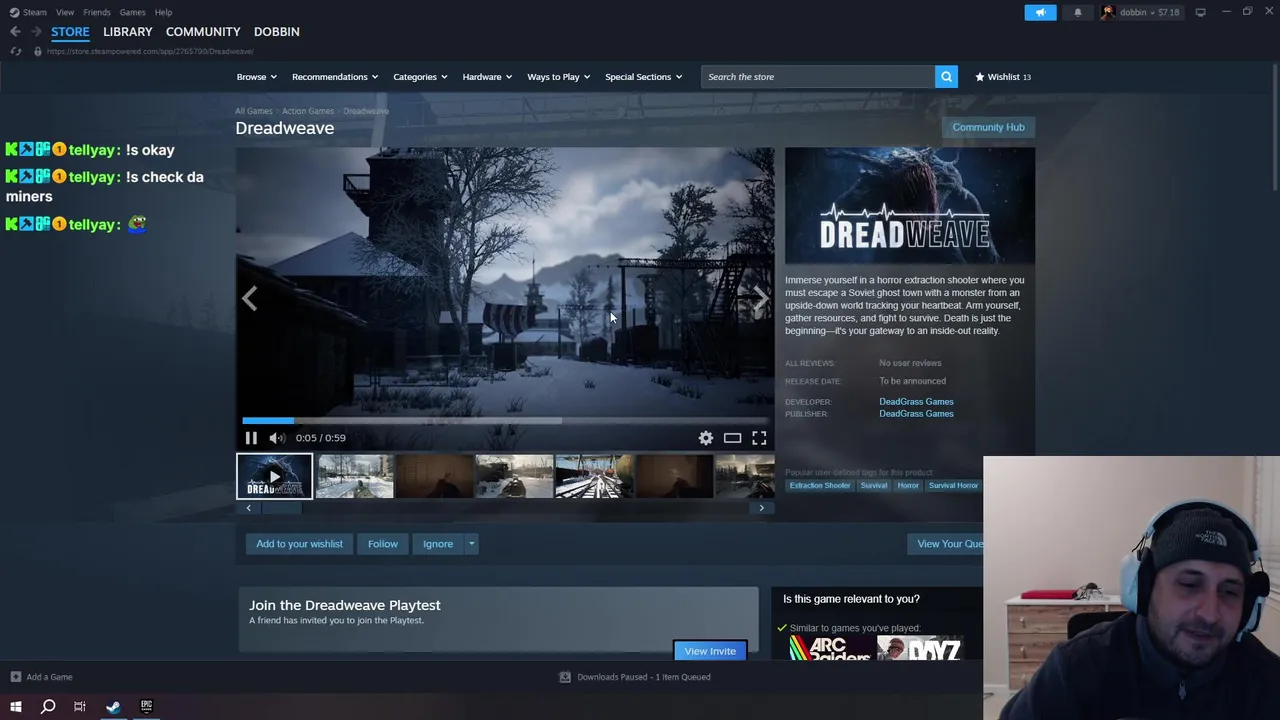Enter fullscreen on the trailer video
Screen dimensions: 1280x720
(x=759, y=438)
